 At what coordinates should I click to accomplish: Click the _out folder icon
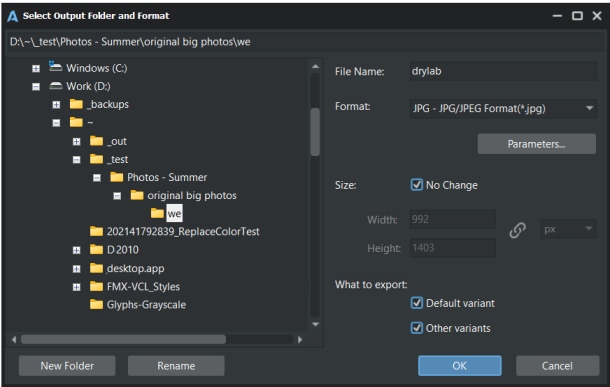point(96,140)
